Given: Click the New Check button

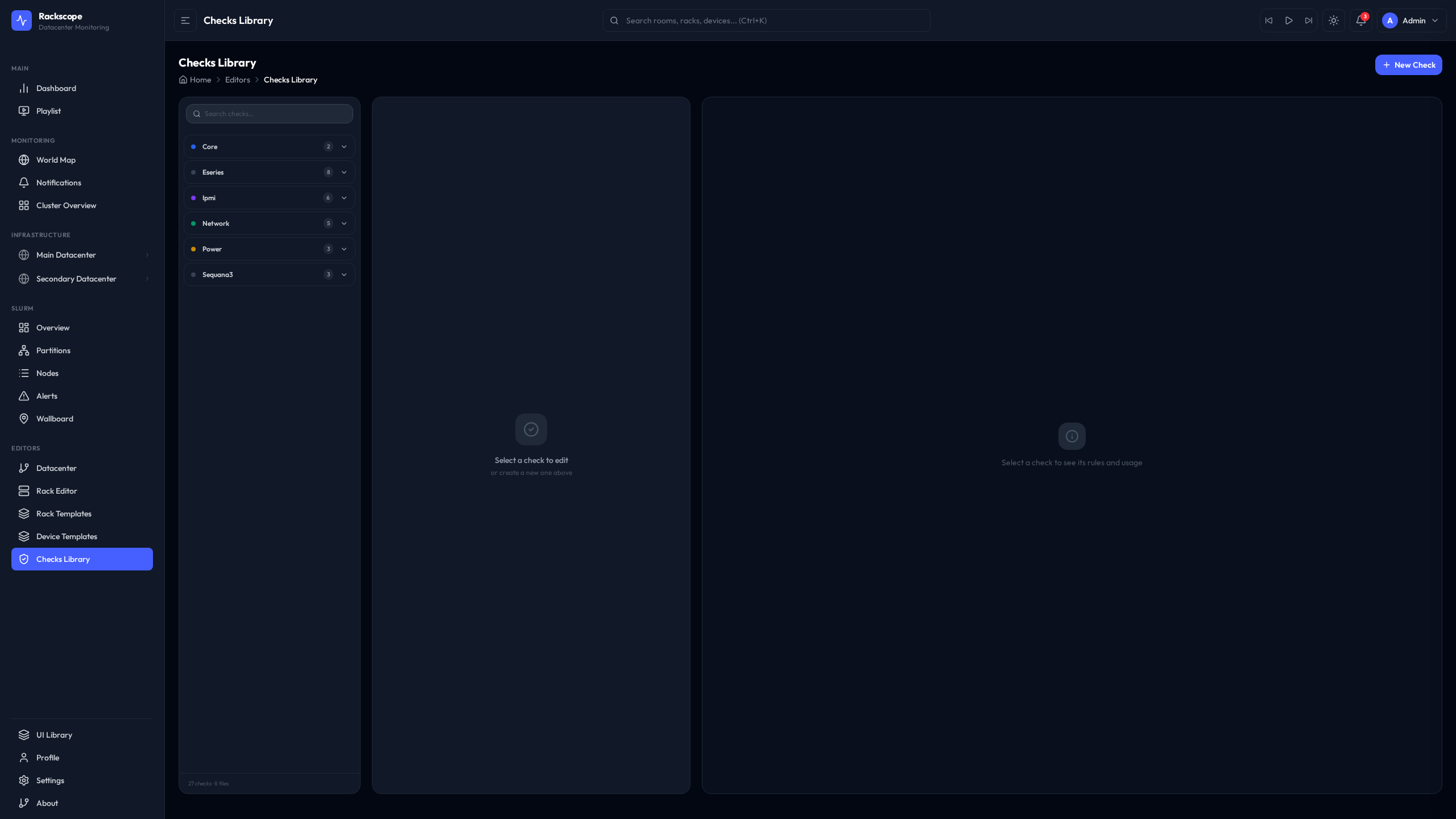Looking at the screenshot, I should (x=1408, y=65).
